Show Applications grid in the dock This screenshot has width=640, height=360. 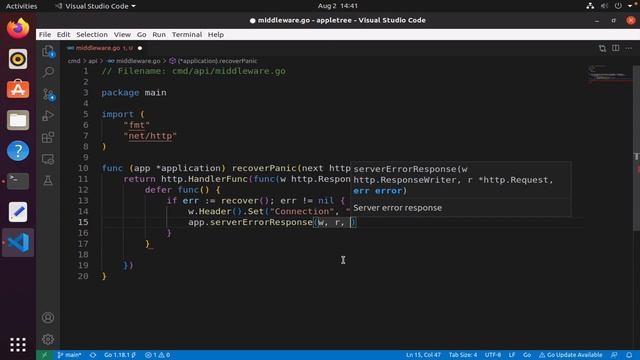click(x=18, y=344)
